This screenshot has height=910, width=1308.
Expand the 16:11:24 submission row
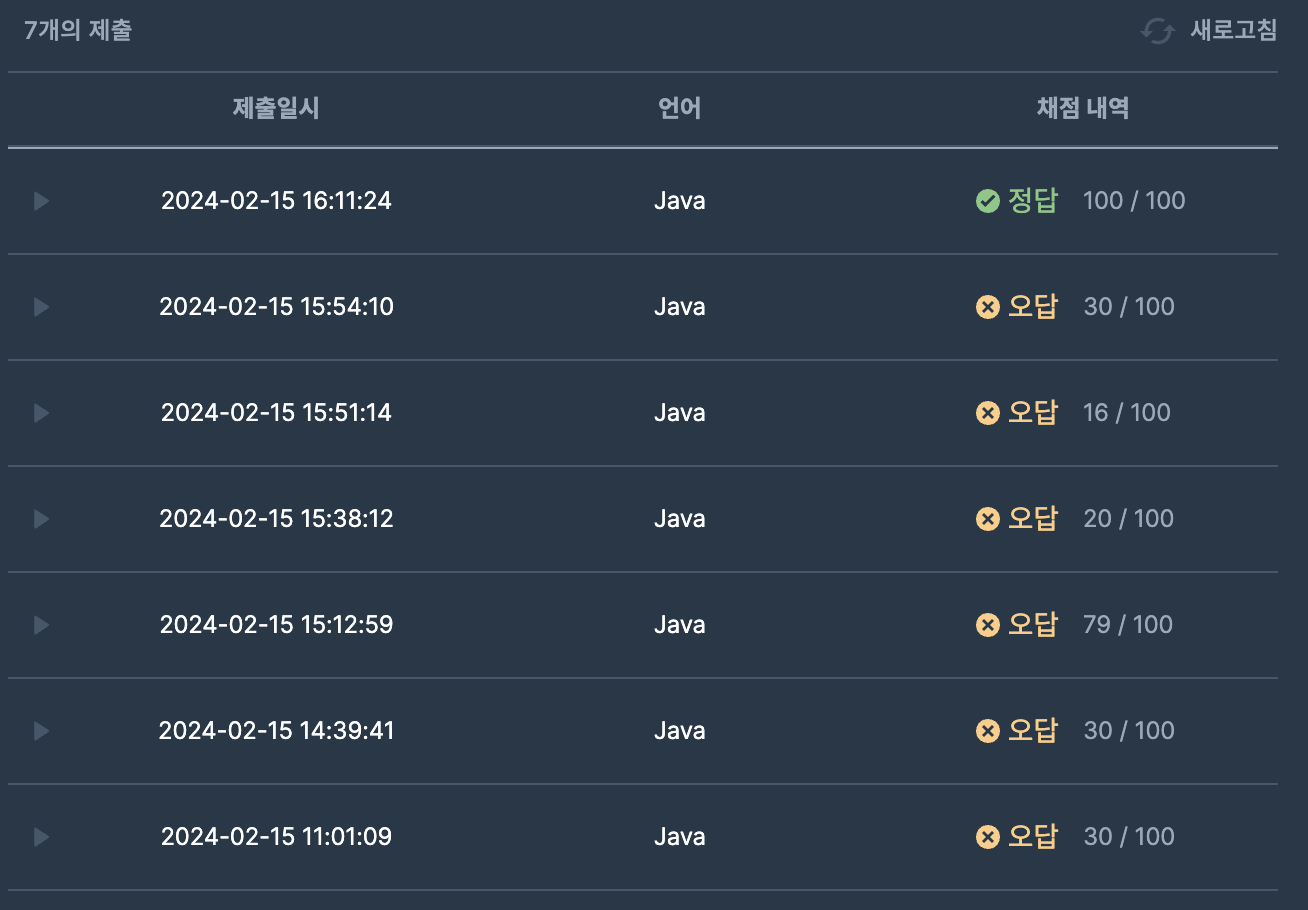41,201
